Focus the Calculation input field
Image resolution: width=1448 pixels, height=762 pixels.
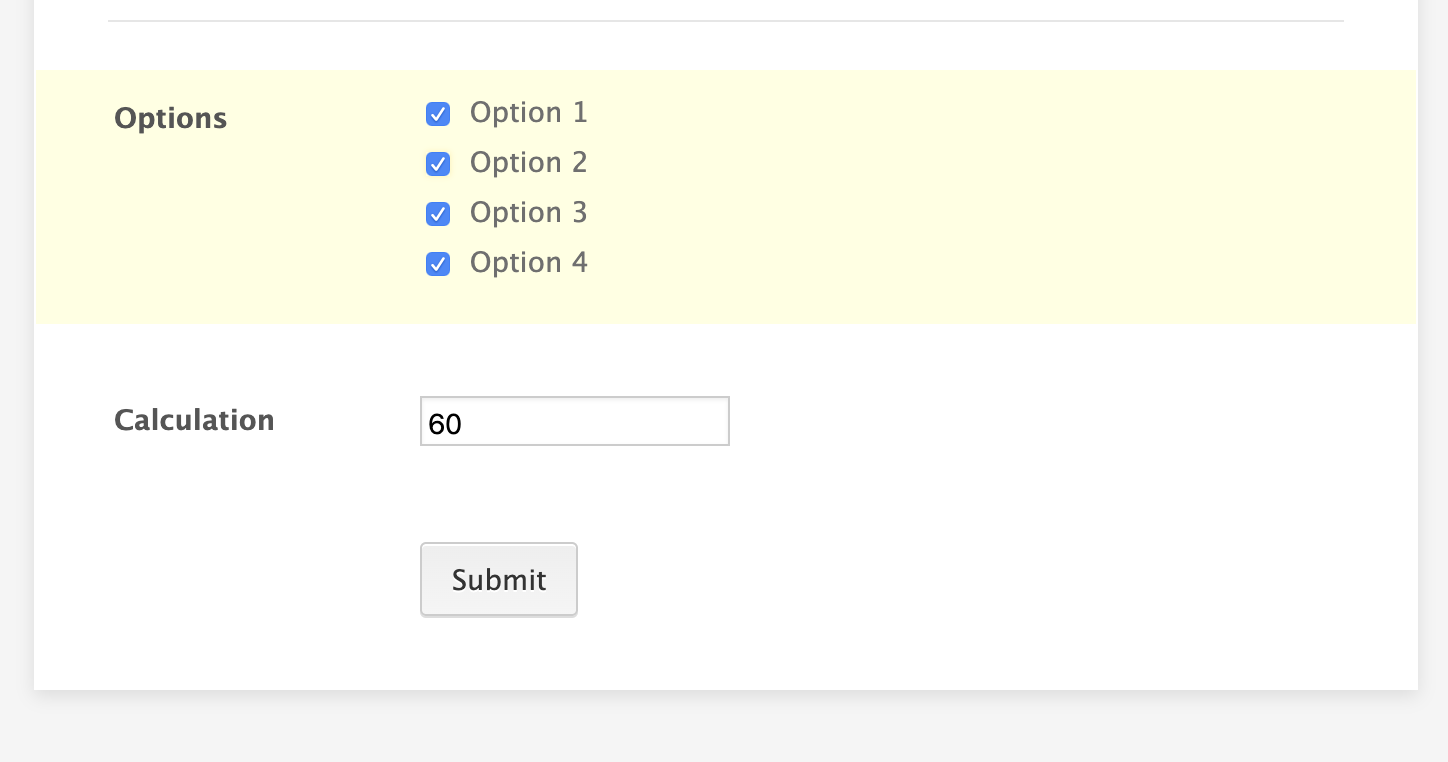coord(575,421)
